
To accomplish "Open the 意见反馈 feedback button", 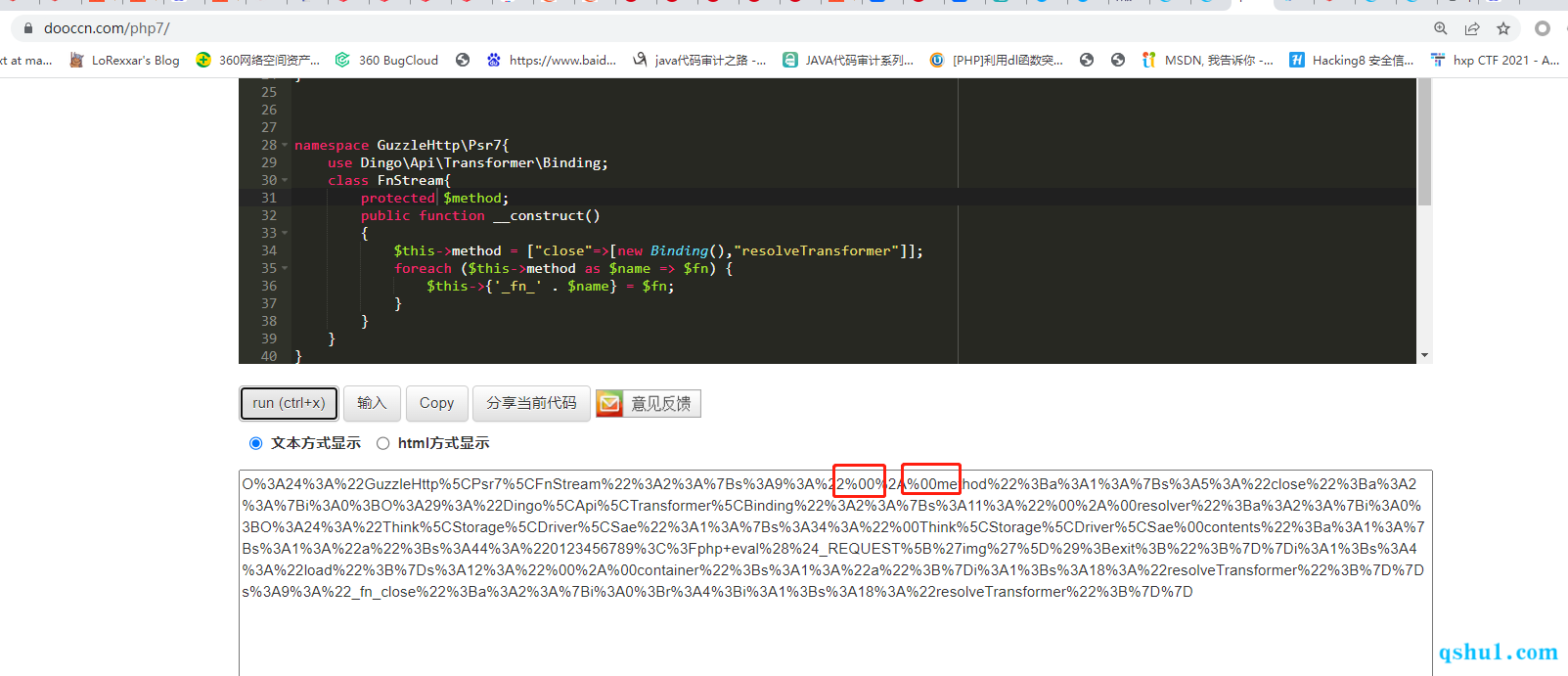I will click(648, 403).
